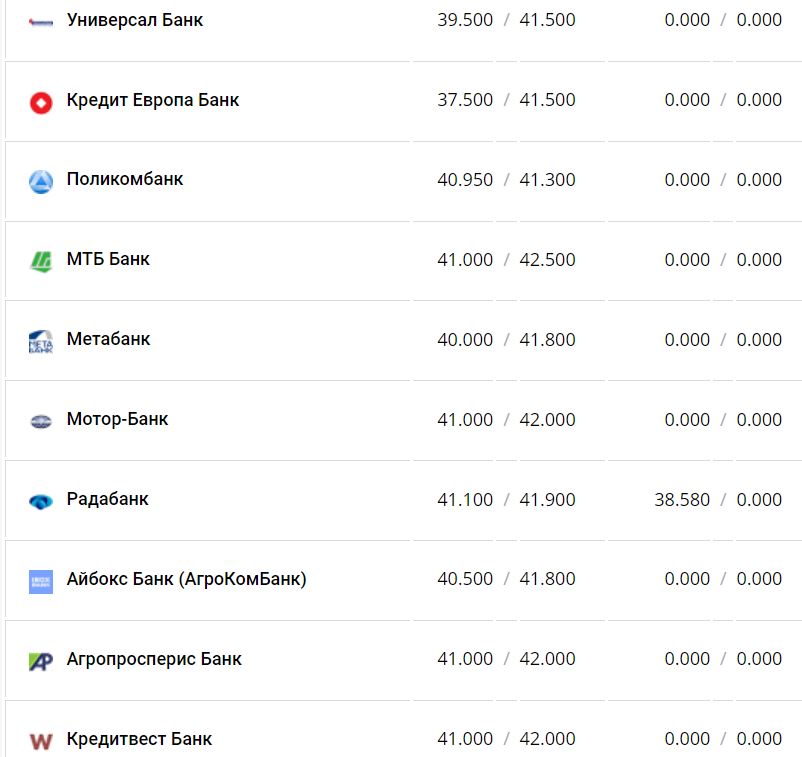Open the Универсал Банк link

click(x=135, y=20)
